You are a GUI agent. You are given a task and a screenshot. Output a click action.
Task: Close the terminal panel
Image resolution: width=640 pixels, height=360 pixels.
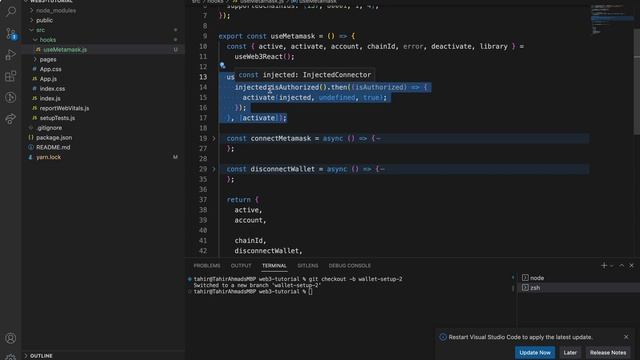631,265
